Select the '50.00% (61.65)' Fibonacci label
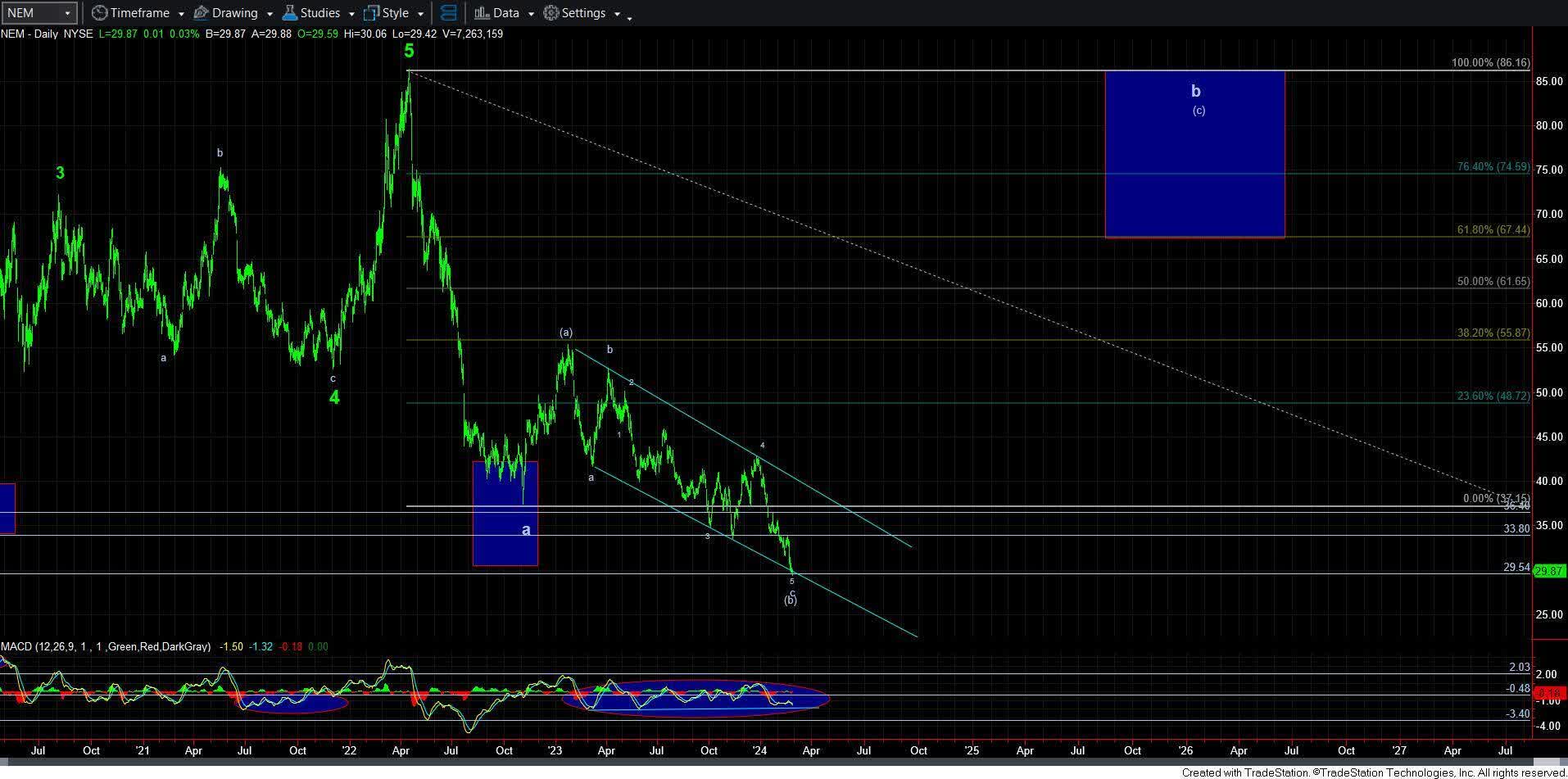Viewport: 1568px width, 779px height. click(1493, 281)
